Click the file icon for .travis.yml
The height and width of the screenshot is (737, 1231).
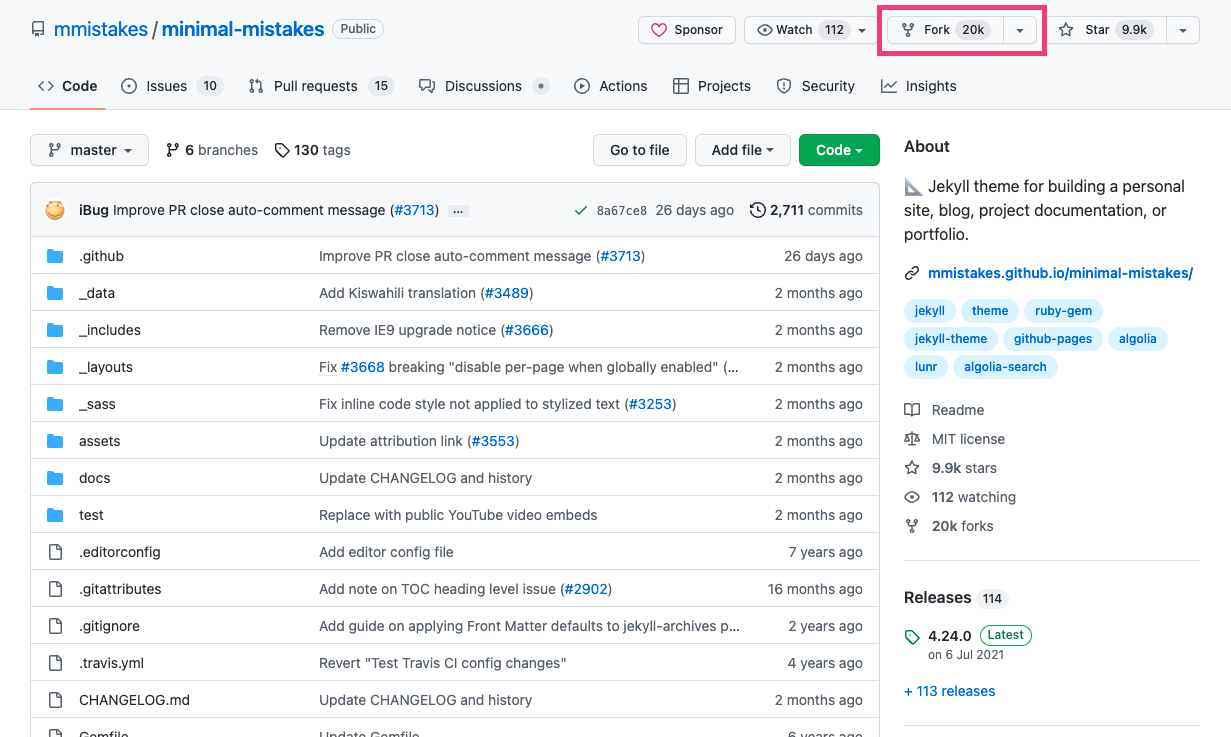(55, 663)
